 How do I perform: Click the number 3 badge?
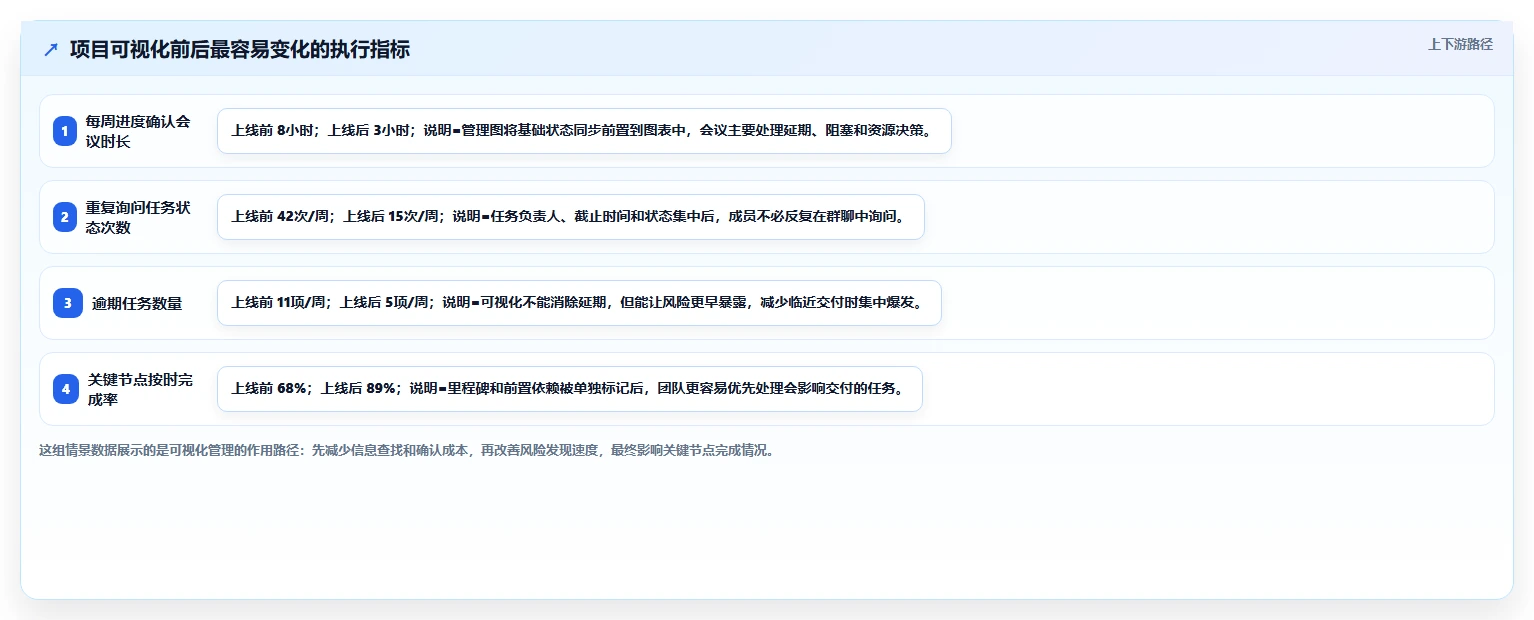tap(68, 303)
